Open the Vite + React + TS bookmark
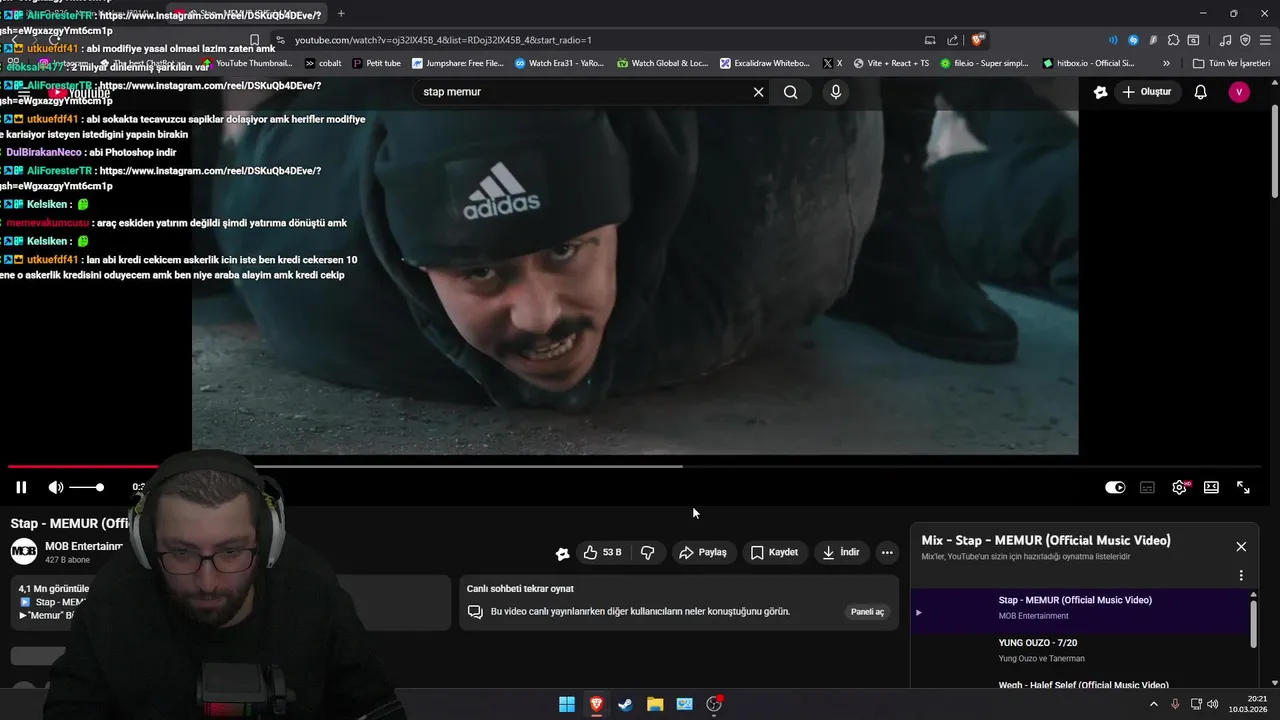 [890, 63]
